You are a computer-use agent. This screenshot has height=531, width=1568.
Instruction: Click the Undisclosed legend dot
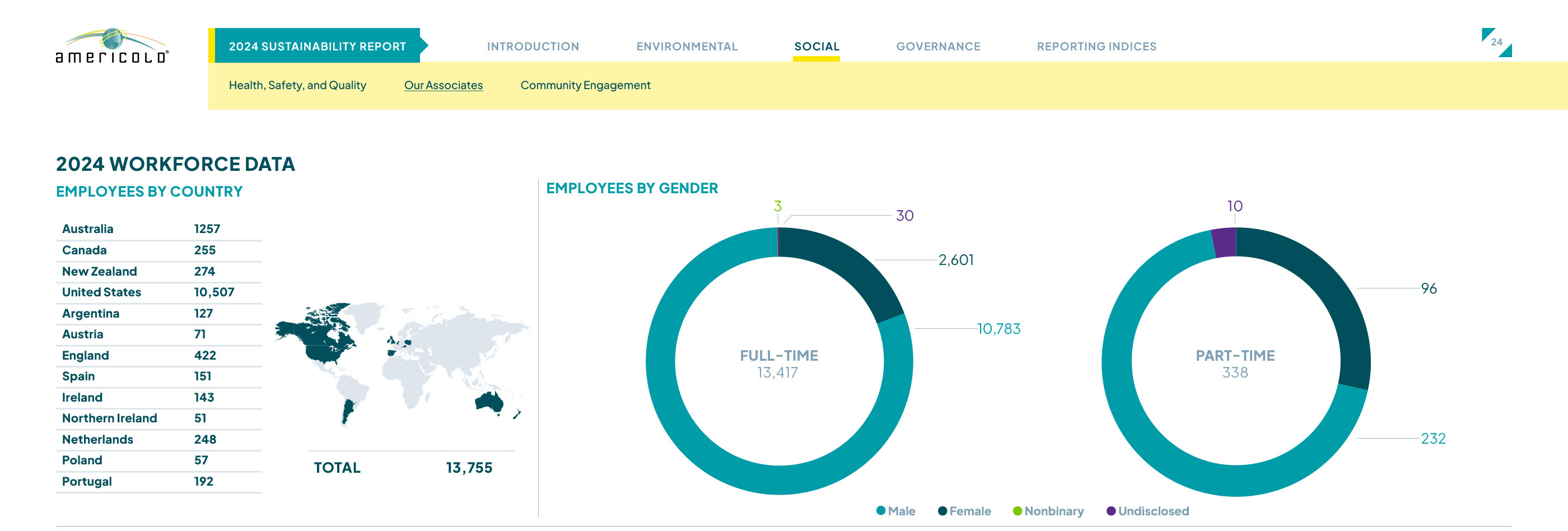(x=1111, y=510)
